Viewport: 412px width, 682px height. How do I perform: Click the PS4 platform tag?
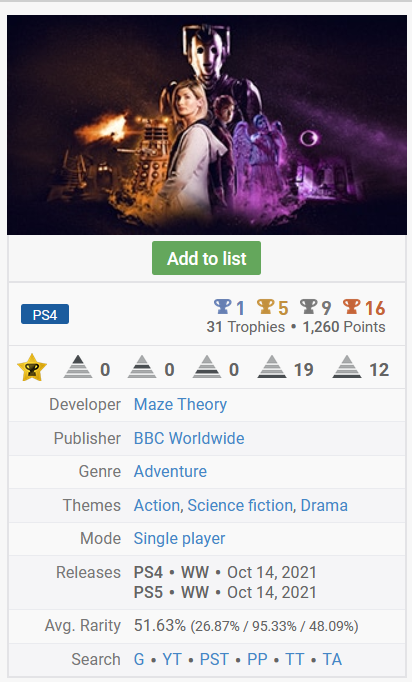[x=45, y=314]
